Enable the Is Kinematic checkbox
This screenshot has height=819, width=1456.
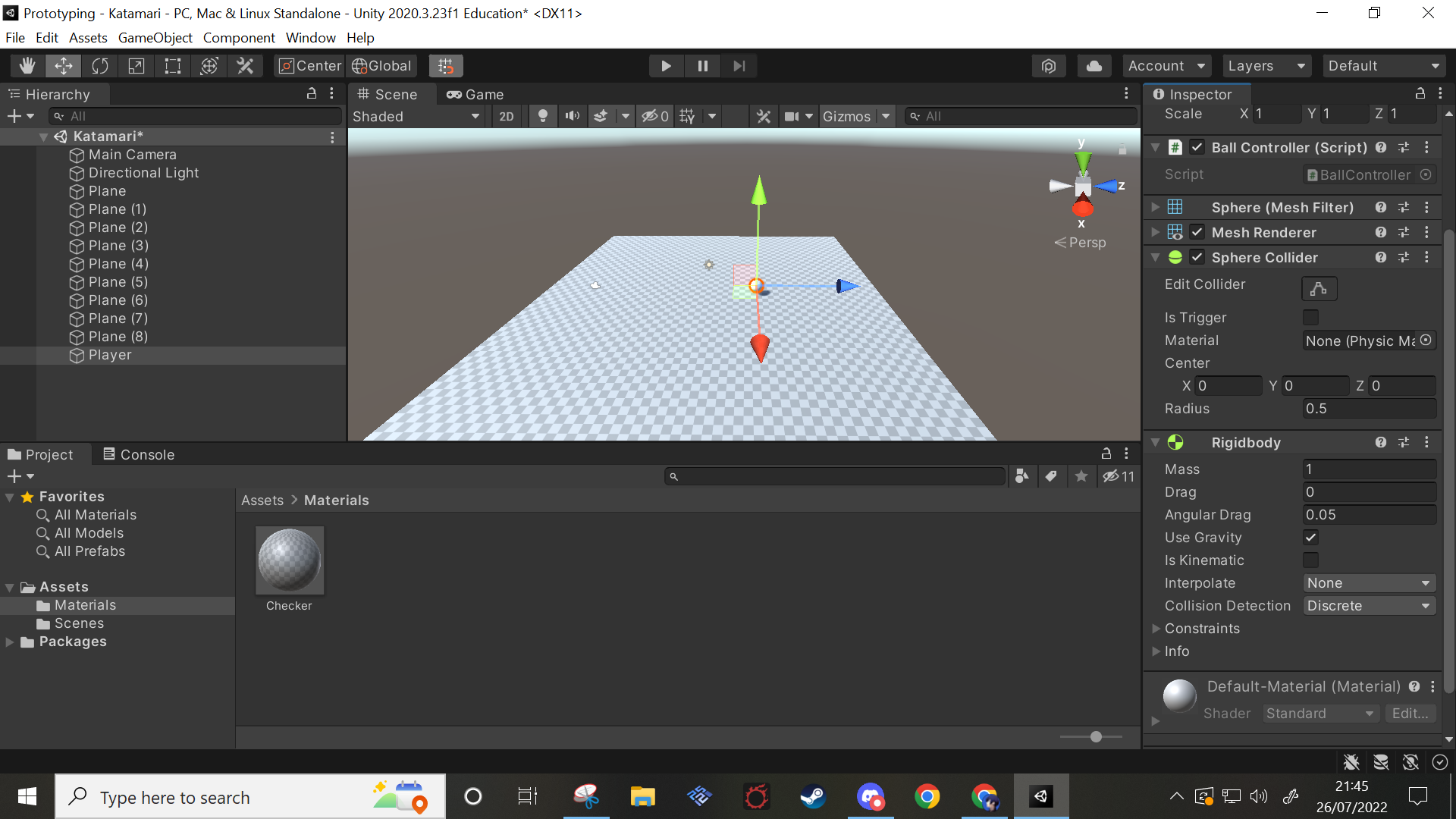click(1310, 560)
